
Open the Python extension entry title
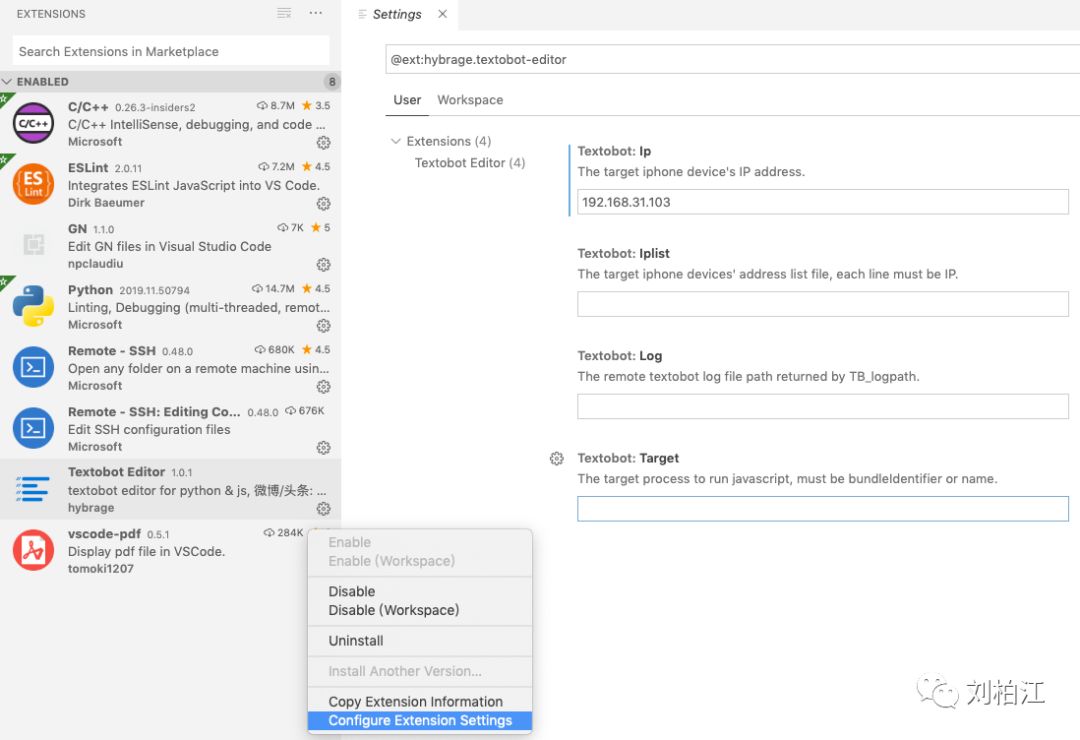90,289
